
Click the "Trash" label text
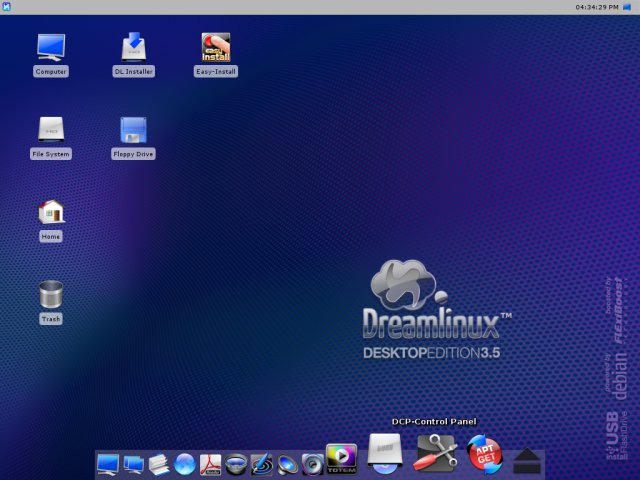click(x=51, y=319)
